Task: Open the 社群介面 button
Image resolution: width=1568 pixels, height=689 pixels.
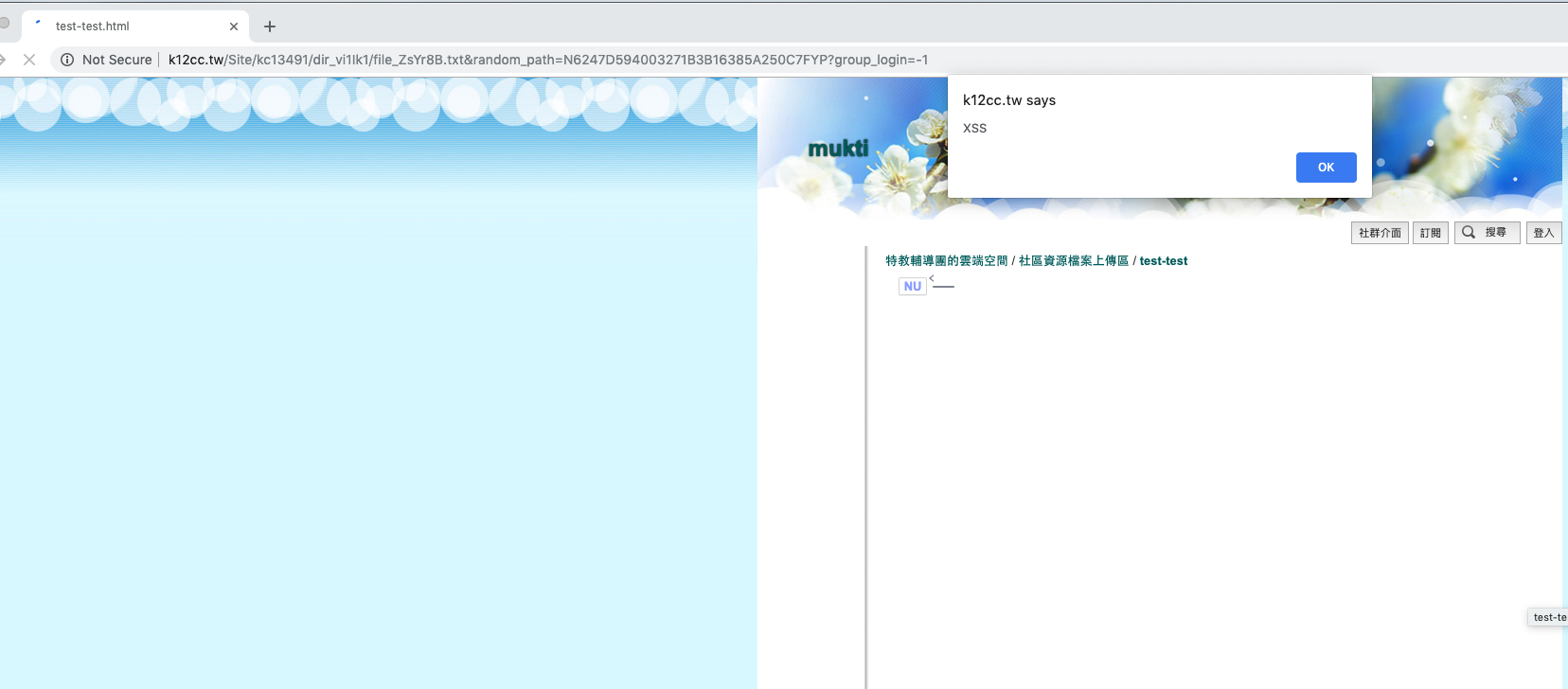Action: [1380, 233]
